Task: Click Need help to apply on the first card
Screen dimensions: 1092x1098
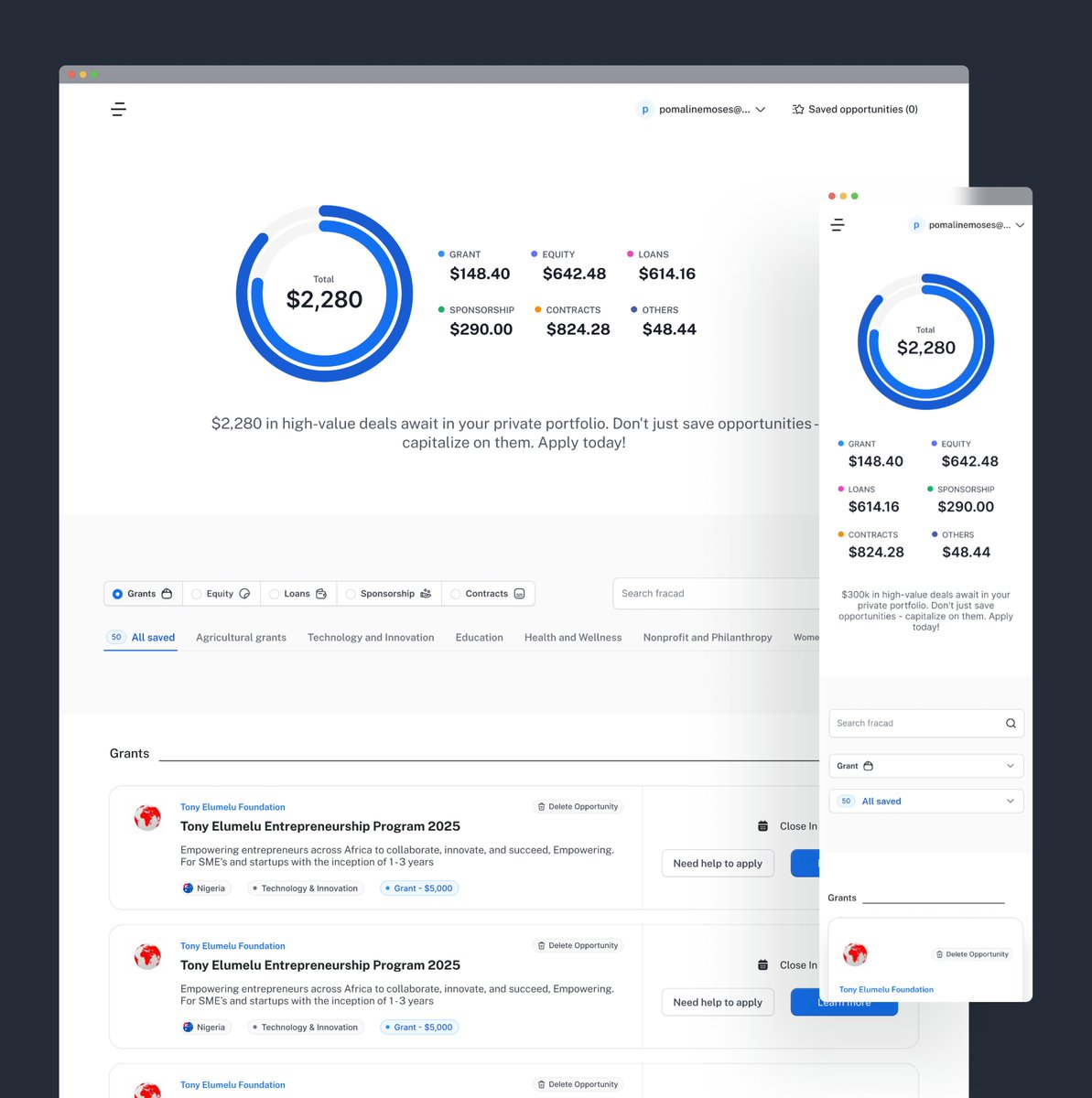Action: (718, 863)
